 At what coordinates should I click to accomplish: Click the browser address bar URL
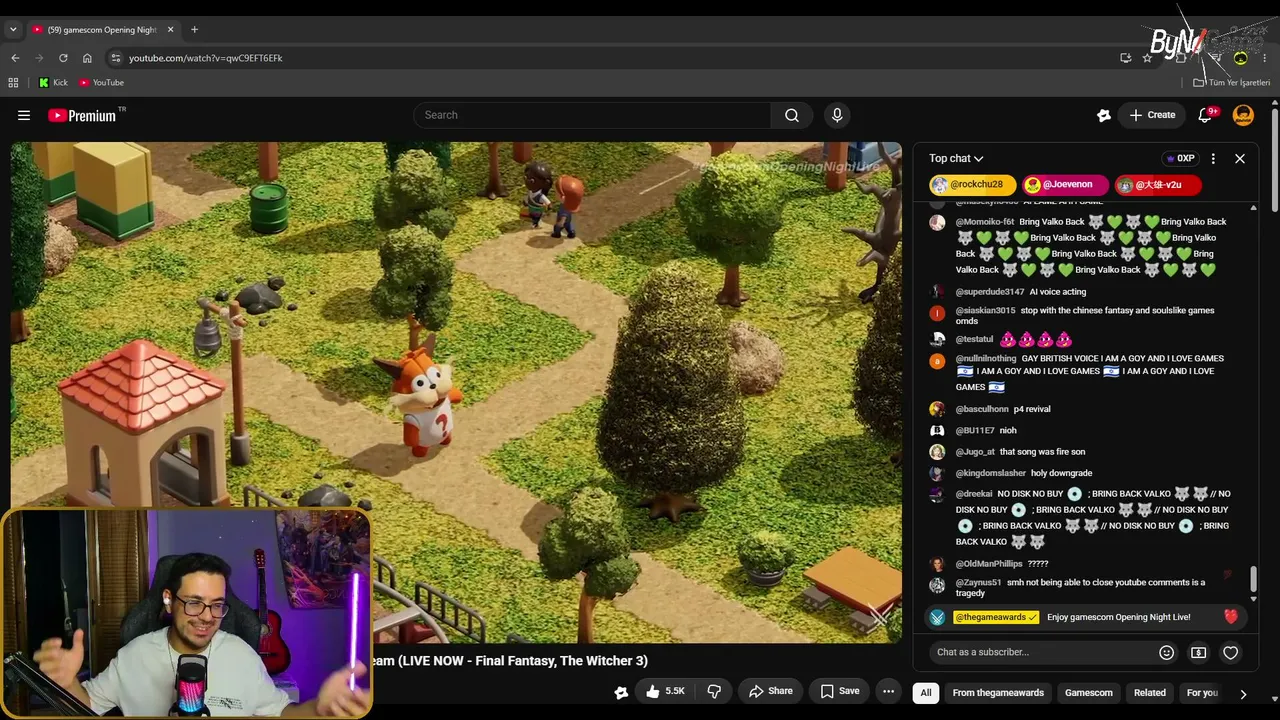coord(205,58)
